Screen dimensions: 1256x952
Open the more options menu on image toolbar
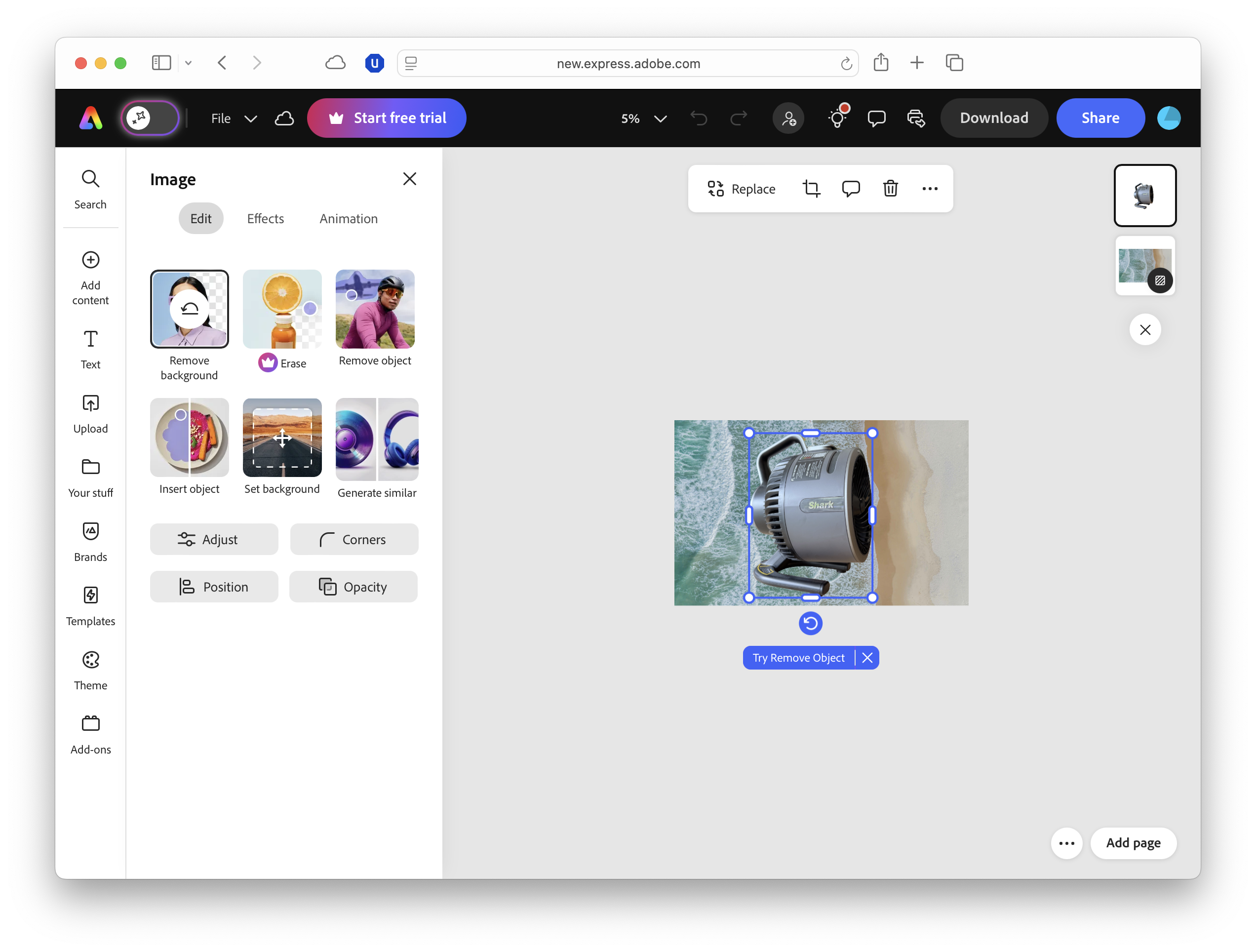click(929, 188)
